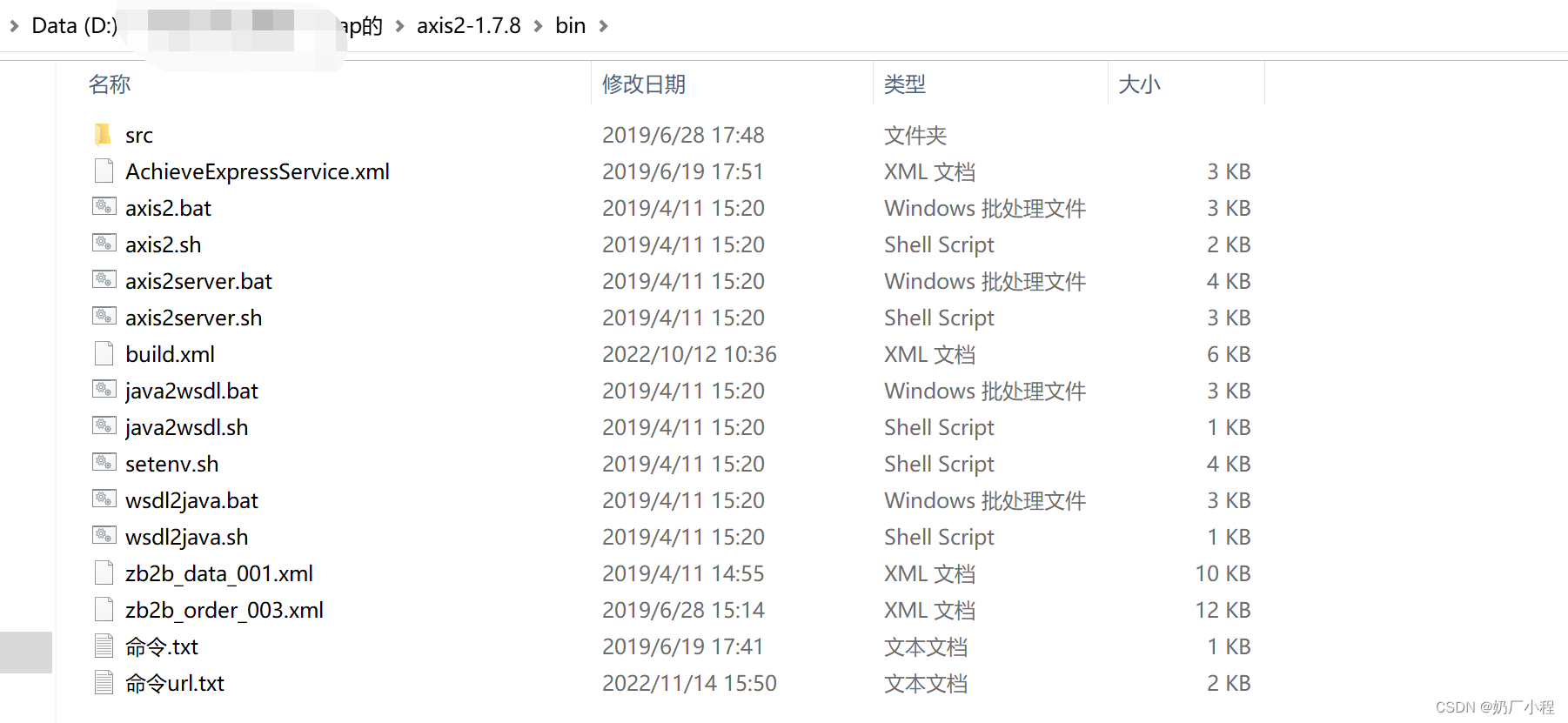Open the src folder icon
The height and width of the screenshot is (723, 1568).
[x=104, y=135]
